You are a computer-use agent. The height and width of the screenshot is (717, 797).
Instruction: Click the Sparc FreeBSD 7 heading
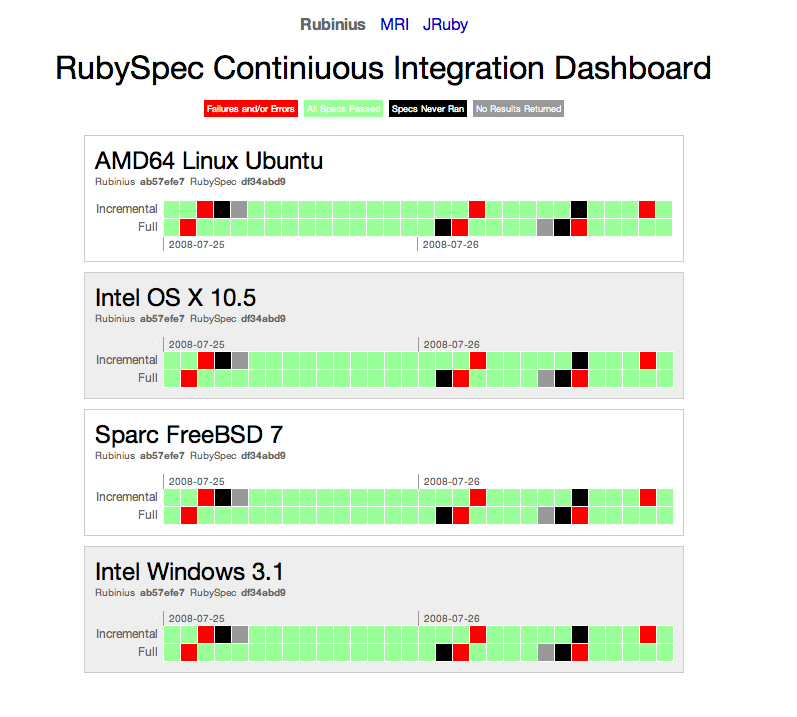[x=189, y=434]
